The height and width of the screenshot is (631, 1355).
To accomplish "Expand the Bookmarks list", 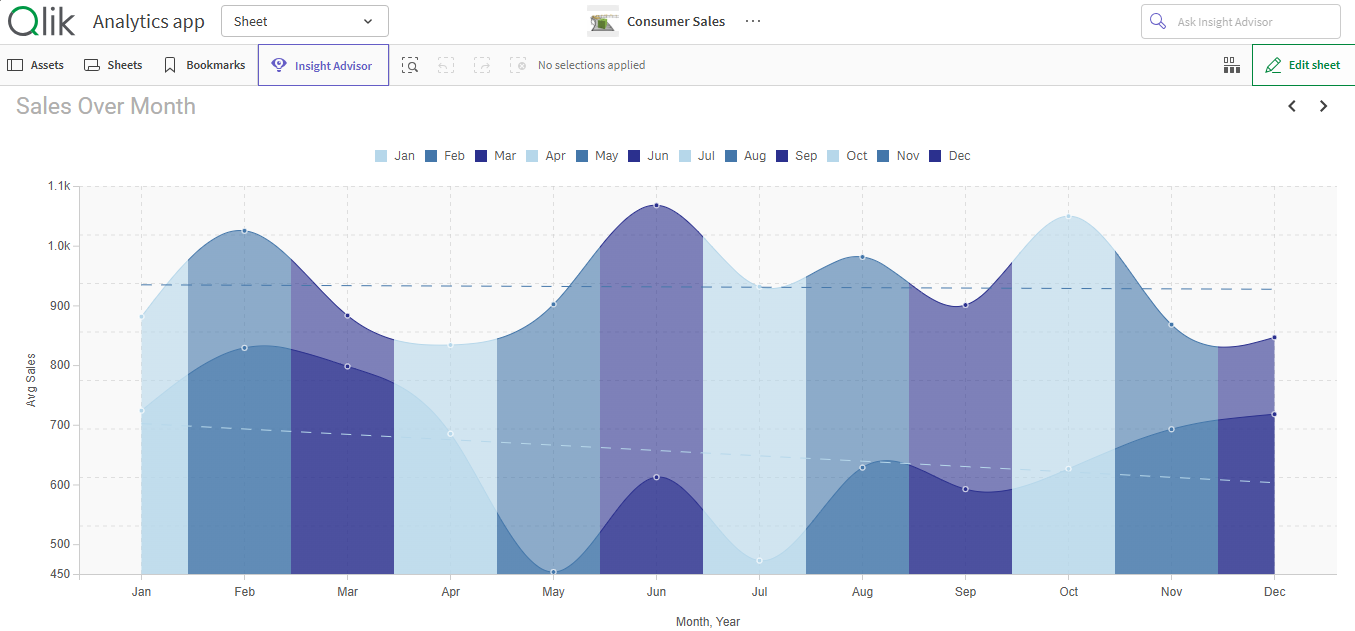I will click(204, 65).
